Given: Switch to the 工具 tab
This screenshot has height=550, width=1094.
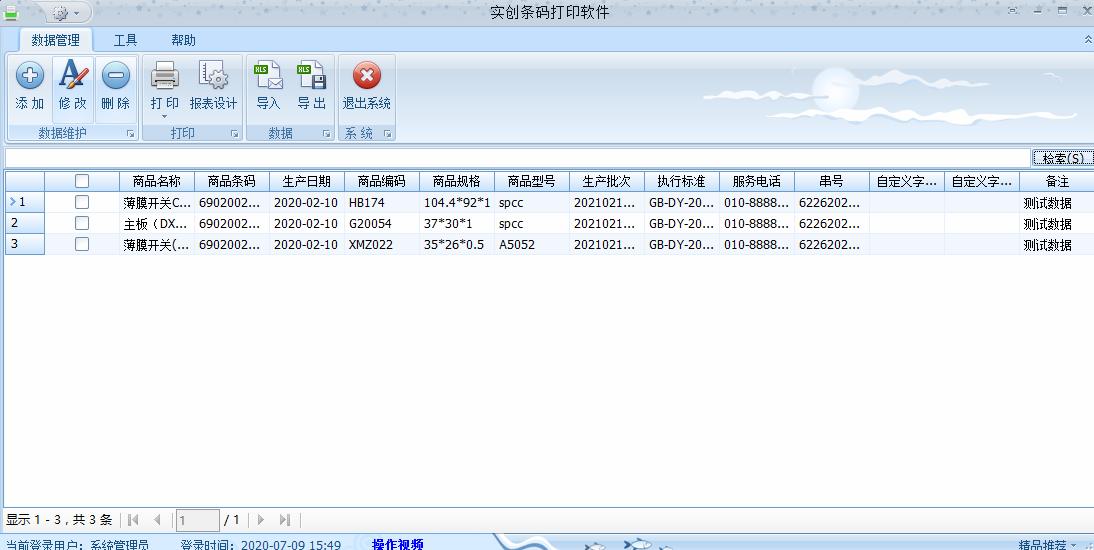Looking at the screenshot, I should (x=126, y=40).
